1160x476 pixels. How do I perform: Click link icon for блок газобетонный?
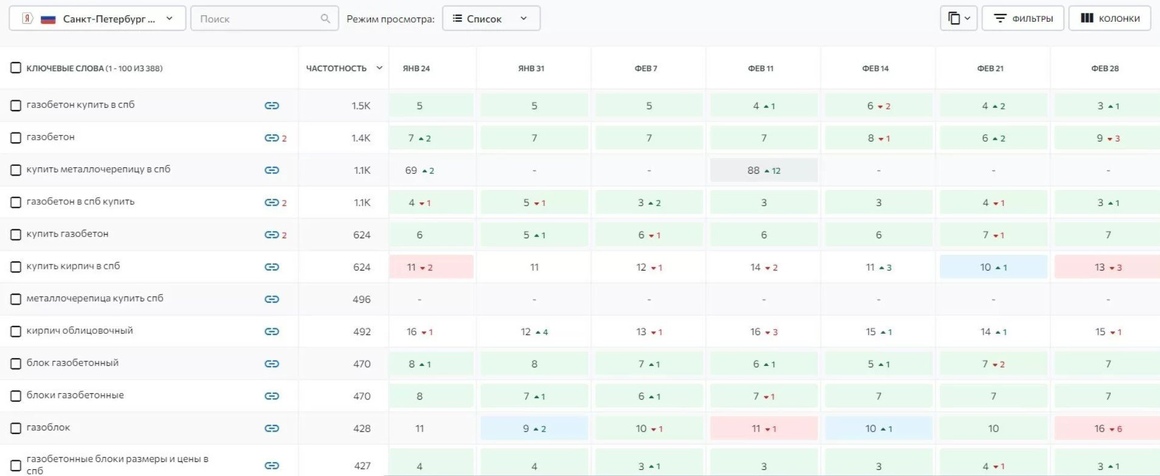272,363
